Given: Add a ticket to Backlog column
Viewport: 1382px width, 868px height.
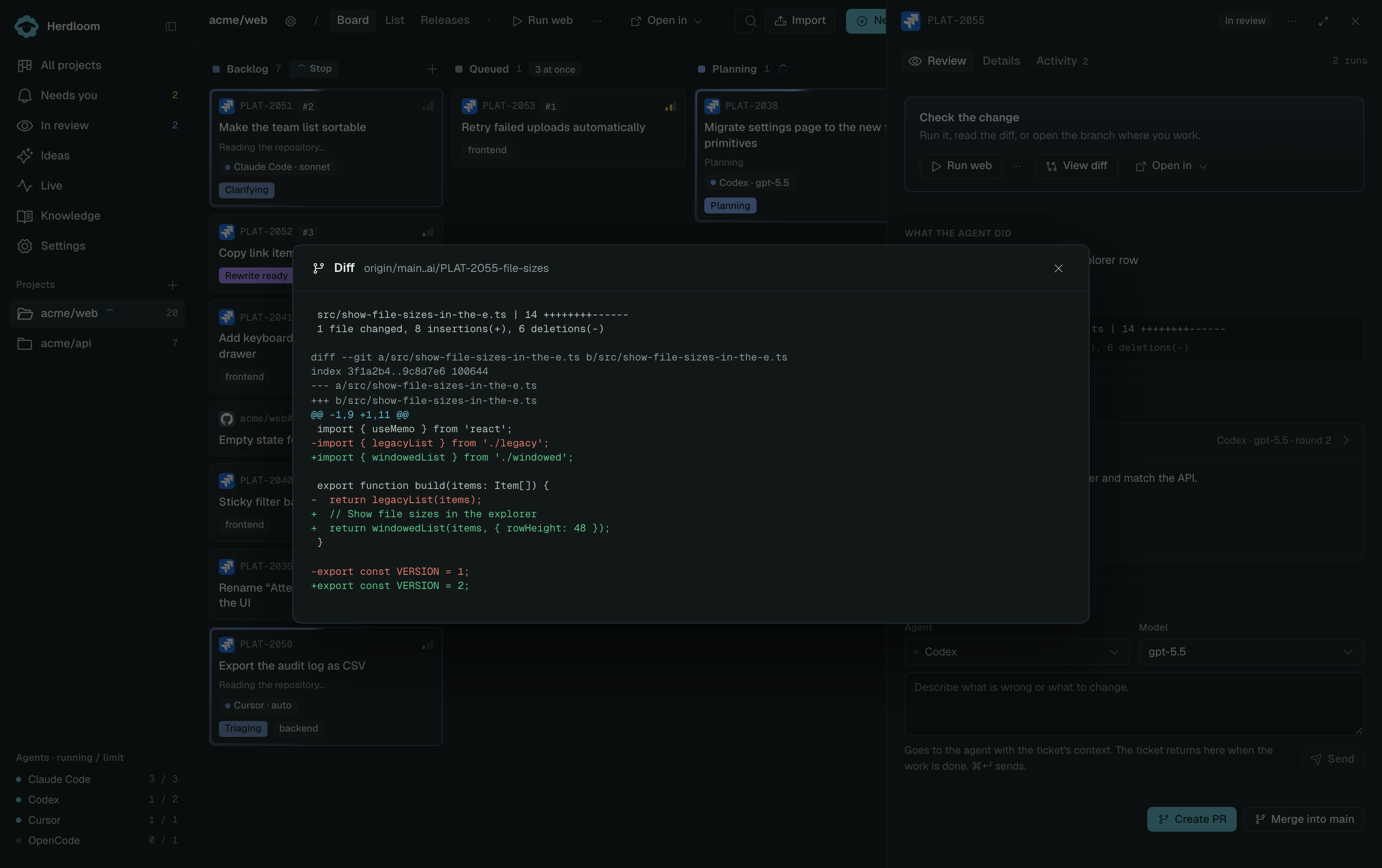Looking at the screenshot, I should (432, 70).
